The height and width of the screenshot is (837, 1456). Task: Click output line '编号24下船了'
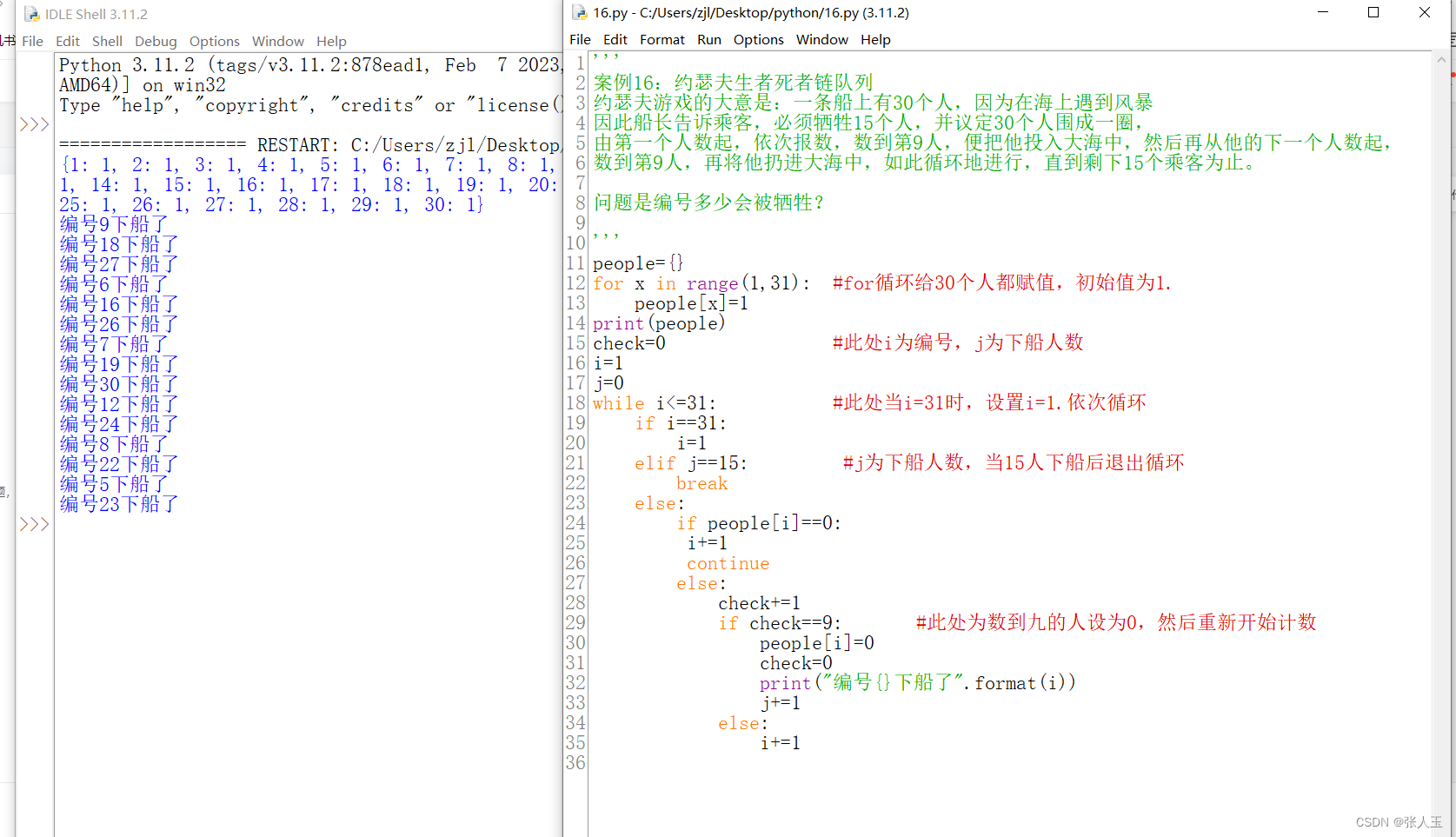point(118,424)
